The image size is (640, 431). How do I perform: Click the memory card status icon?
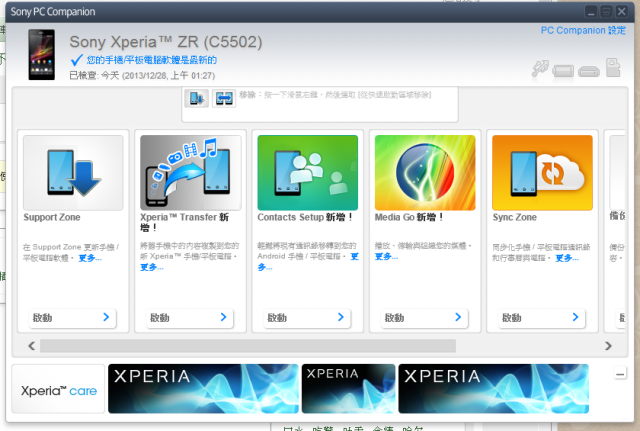(613, 68)
